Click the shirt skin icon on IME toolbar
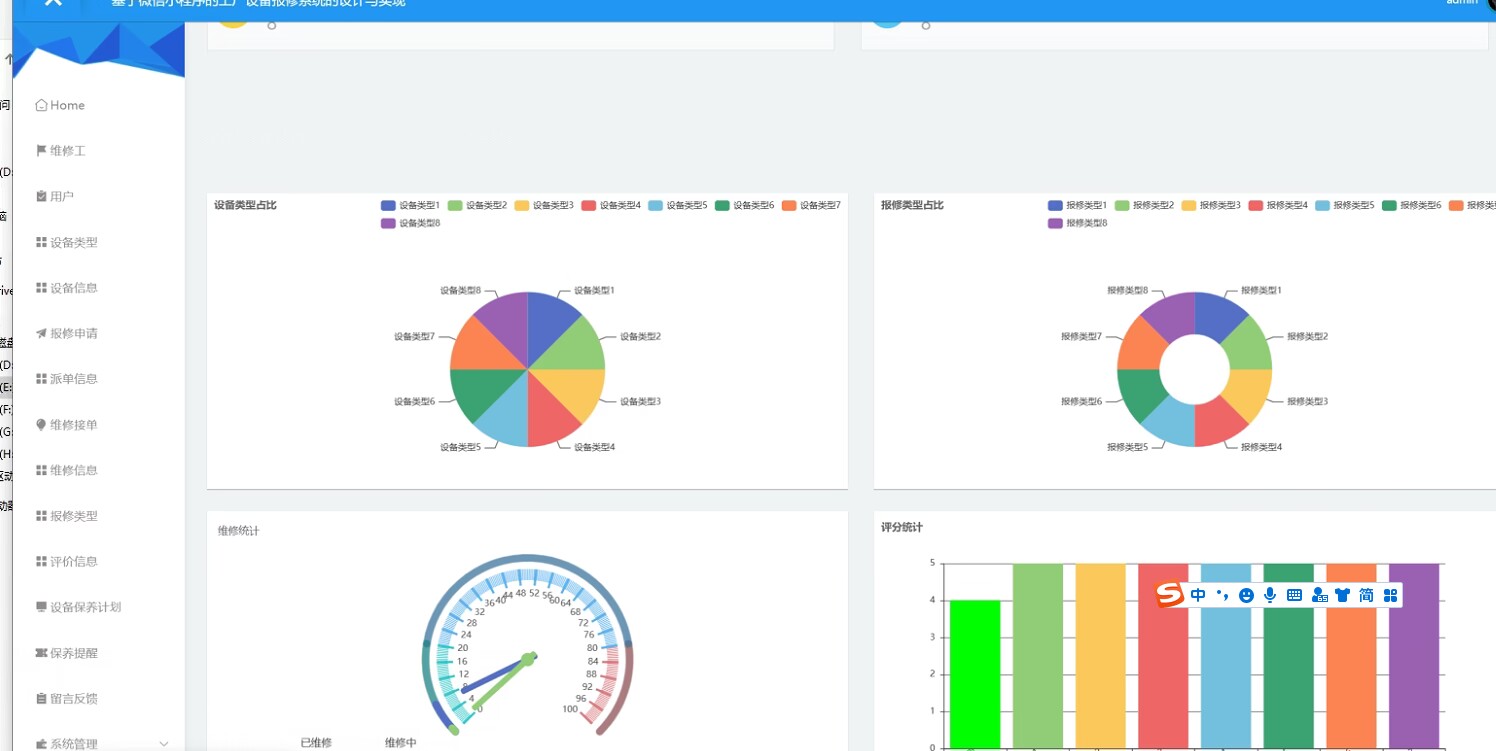The width and height of the screenshot is (1496, 751). (1342, 595)
